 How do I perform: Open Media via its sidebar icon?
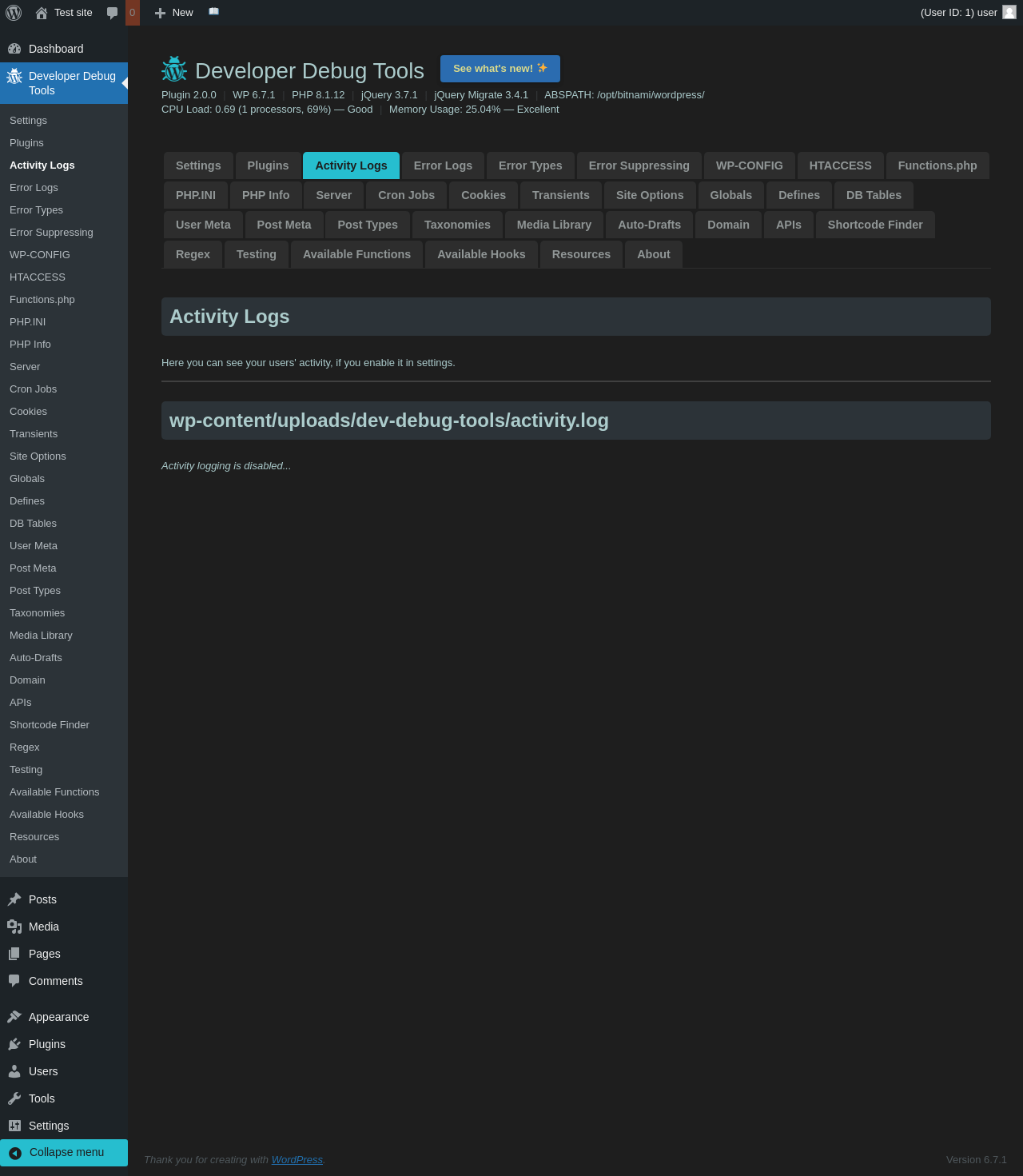tap(14, 927)
